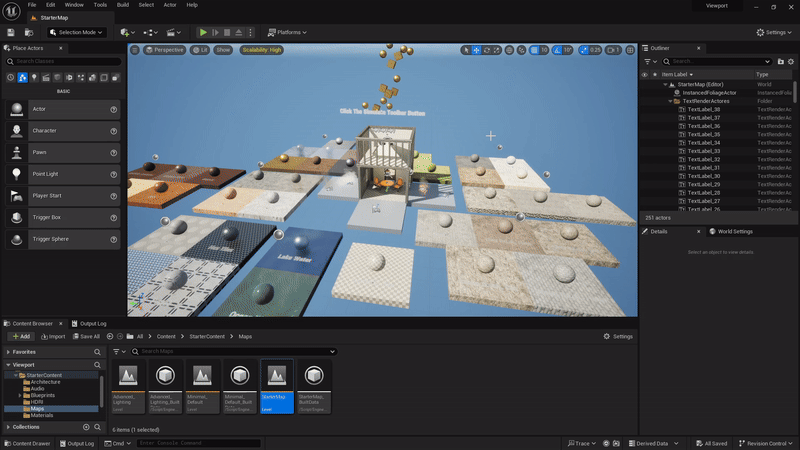This screenshot has height=450, width=800.
Task: Click the Scalability: High warning button
Action: 261,50
